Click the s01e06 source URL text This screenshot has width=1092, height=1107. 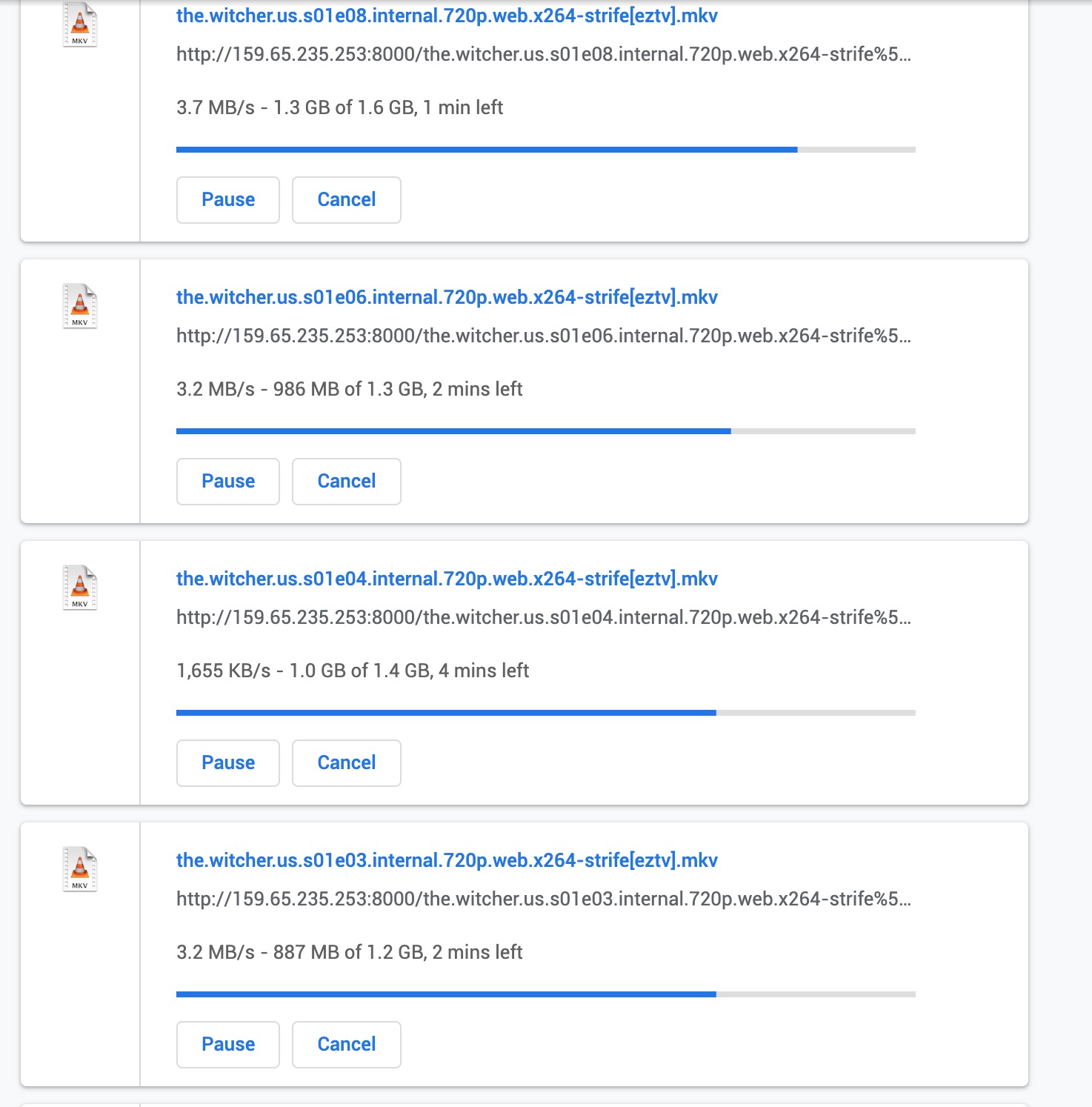point(544,336)
